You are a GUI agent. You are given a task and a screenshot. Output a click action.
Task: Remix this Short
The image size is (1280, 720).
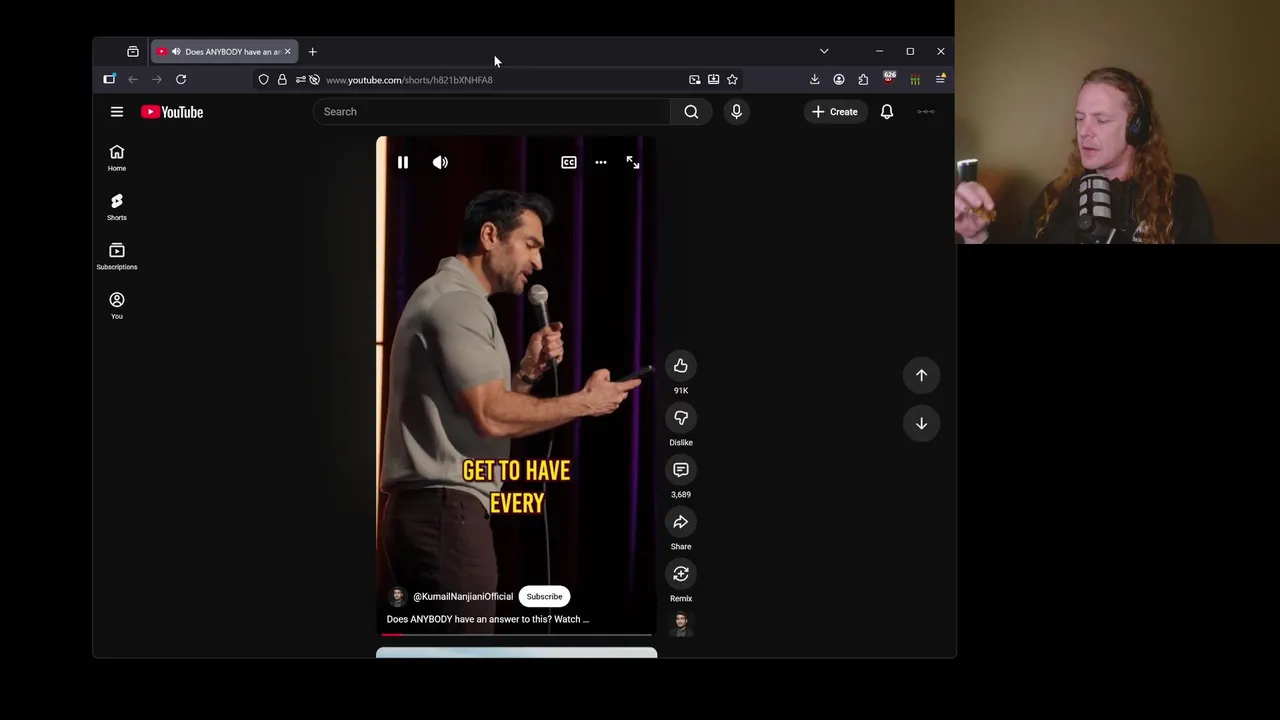(681, 574)
